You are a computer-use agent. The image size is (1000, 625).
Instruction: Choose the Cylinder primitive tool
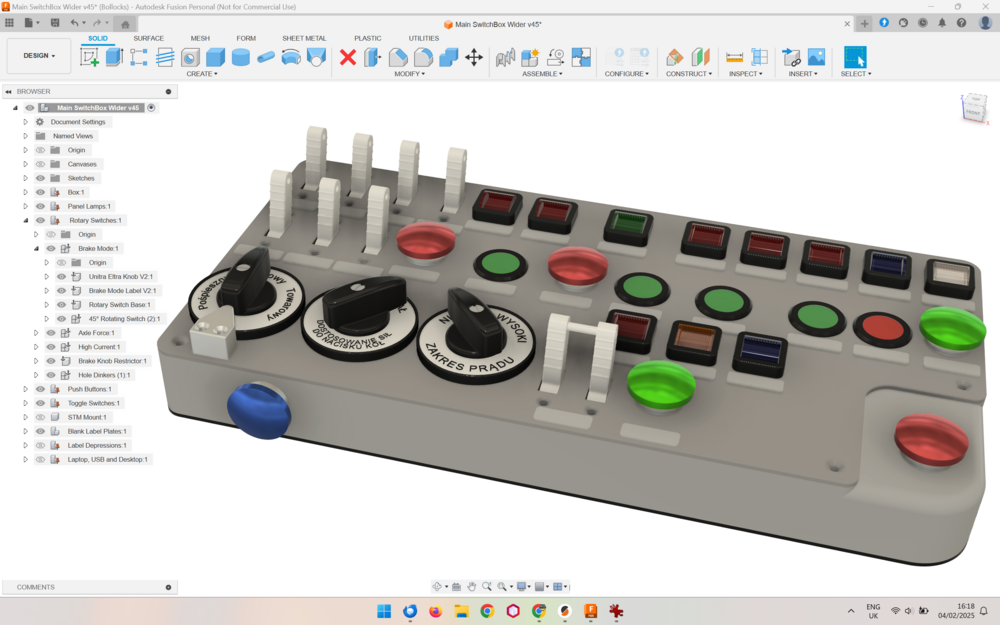tap(240, 57)
